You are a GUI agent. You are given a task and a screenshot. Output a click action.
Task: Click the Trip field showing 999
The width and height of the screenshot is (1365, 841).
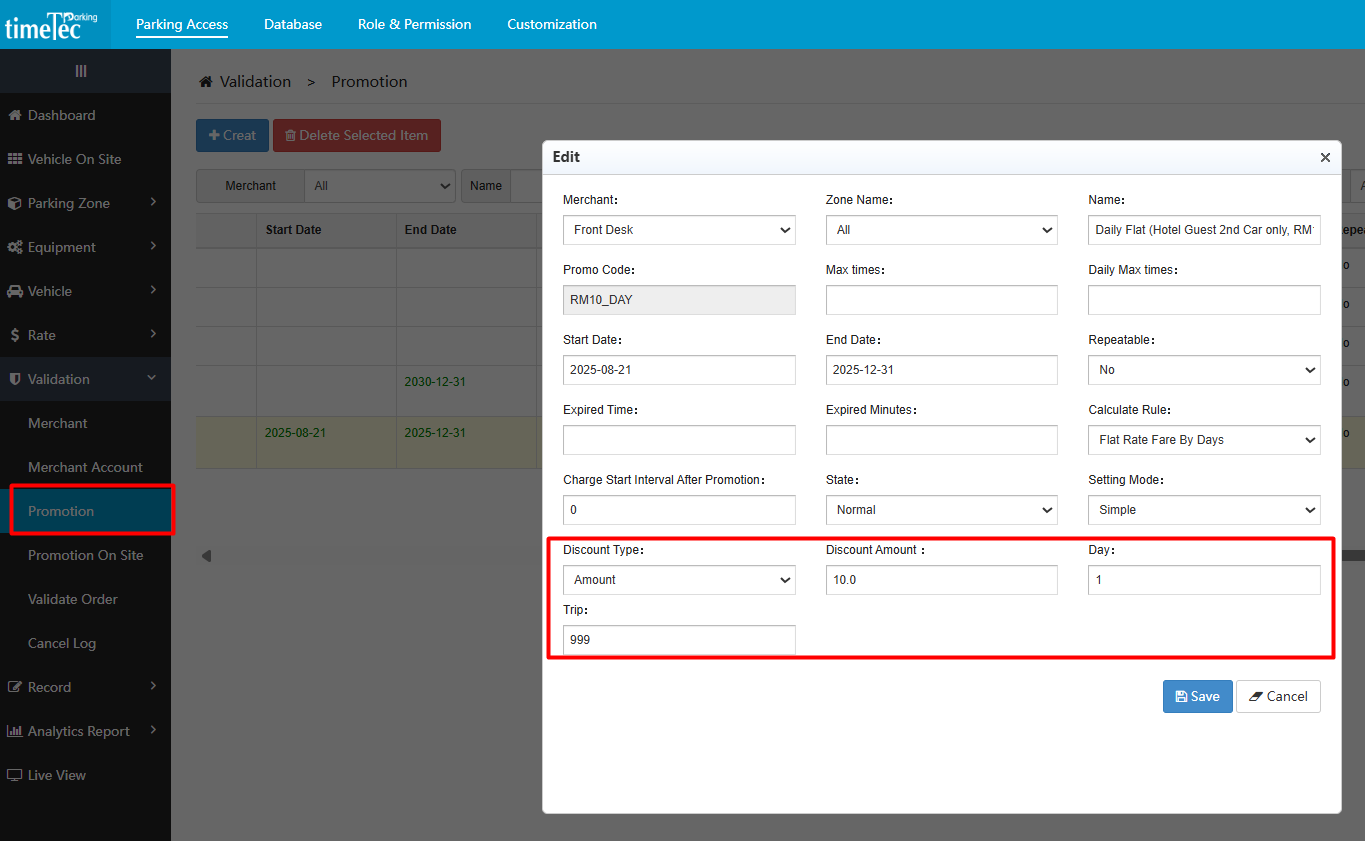tap(679, 640)
